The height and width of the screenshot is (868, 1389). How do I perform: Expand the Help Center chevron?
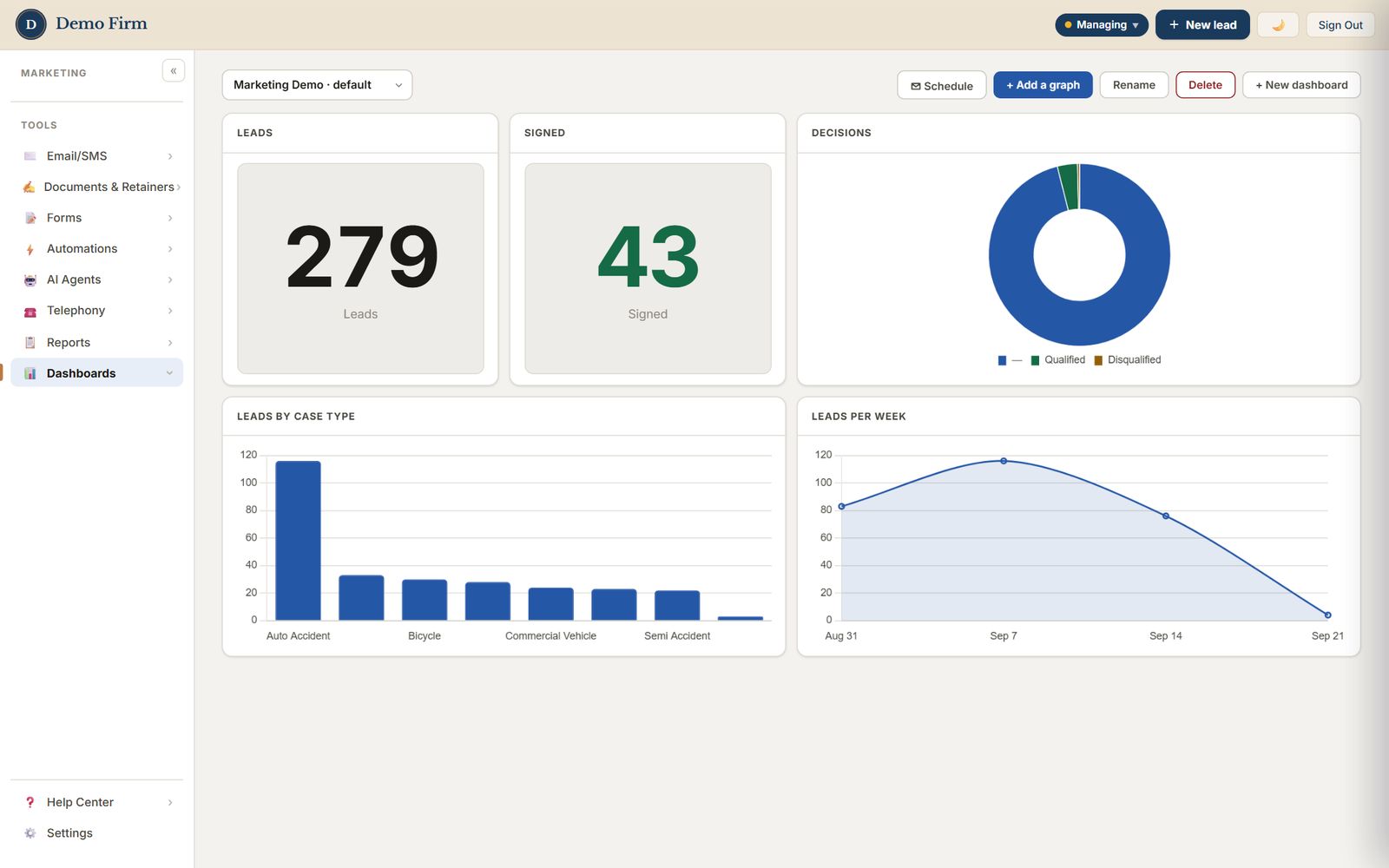[170, 802]
